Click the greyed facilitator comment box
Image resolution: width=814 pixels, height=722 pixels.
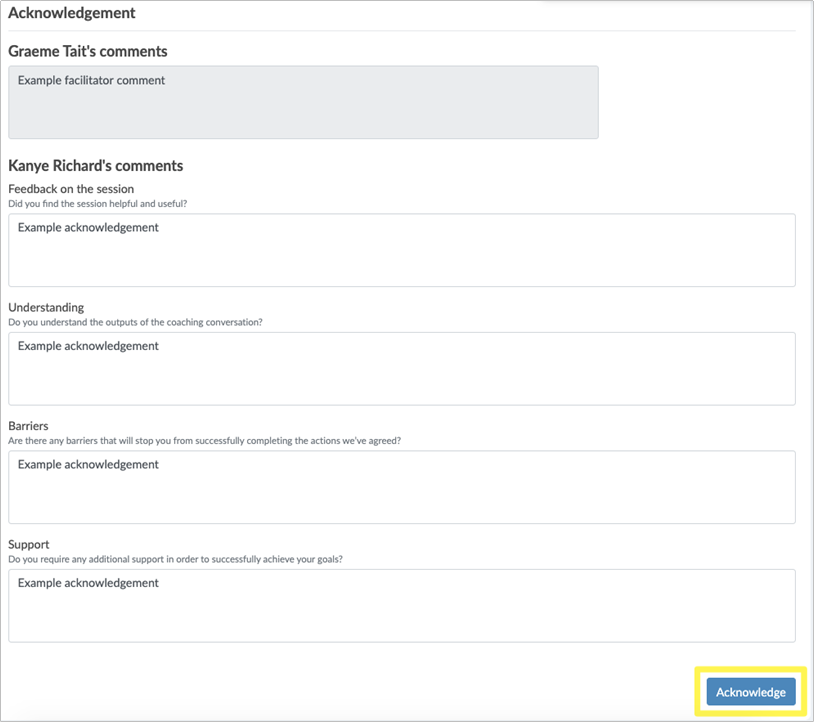pyautogui.click(x=303, y=102)
